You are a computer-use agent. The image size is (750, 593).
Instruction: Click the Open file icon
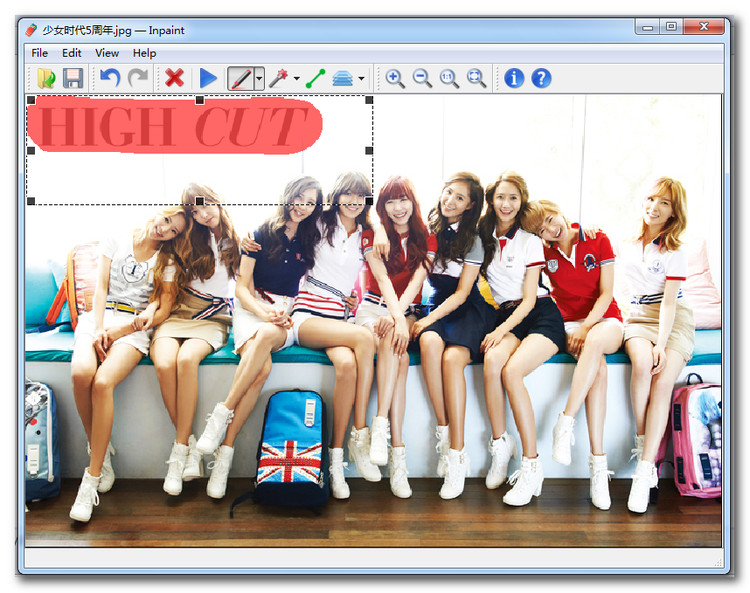(46, 78)
